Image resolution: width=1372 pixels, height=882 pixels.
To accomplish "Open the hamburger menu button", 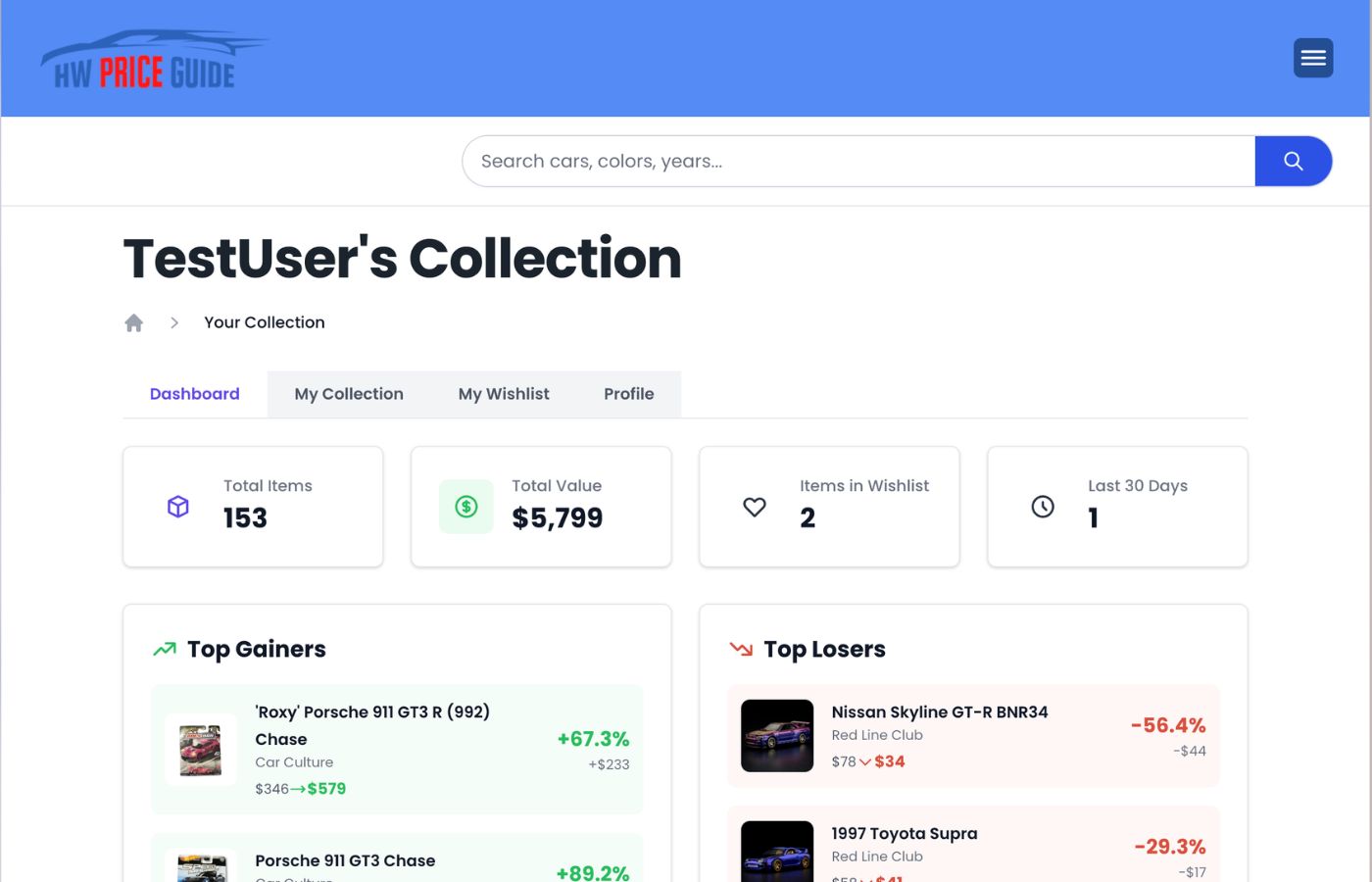I will tap(1313, 58).
